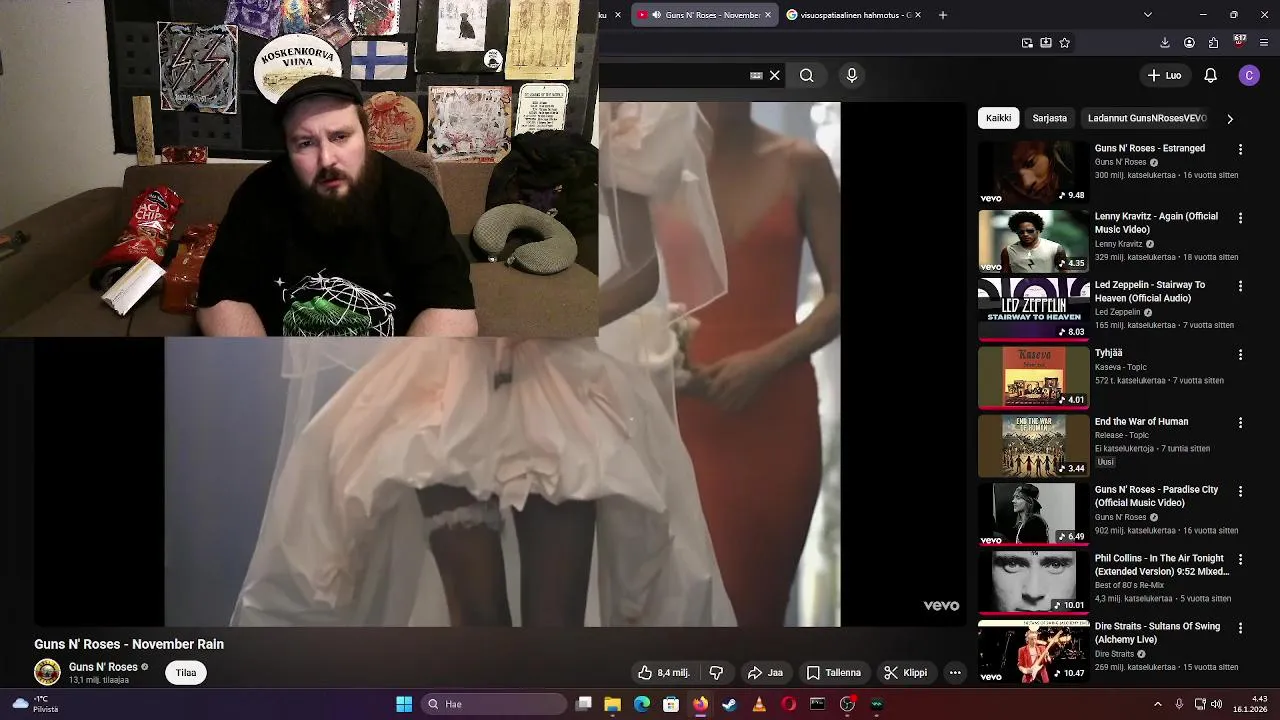Clear the search box with the X
This screenshot has width=1280, height=720.
point(774,75)
